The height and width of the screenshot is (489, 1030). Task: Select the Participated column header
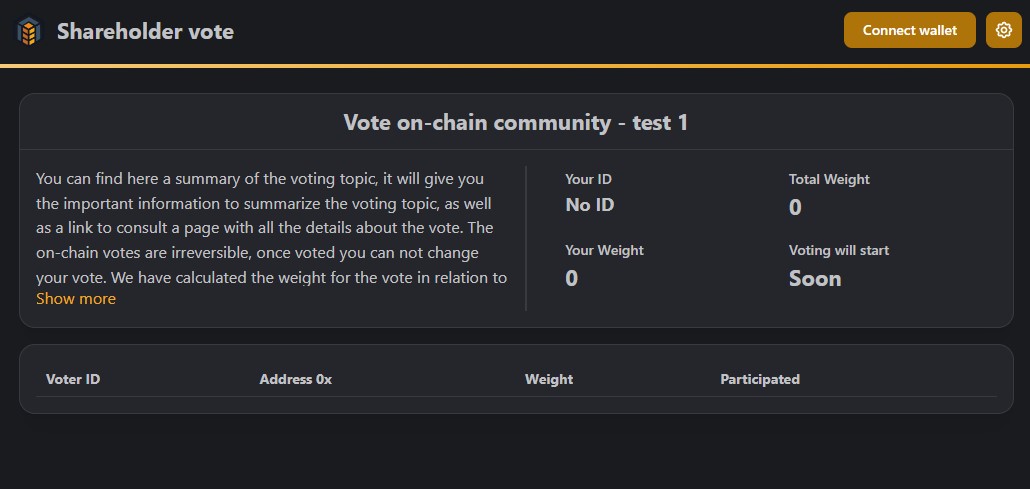click(x=760, y=379)
